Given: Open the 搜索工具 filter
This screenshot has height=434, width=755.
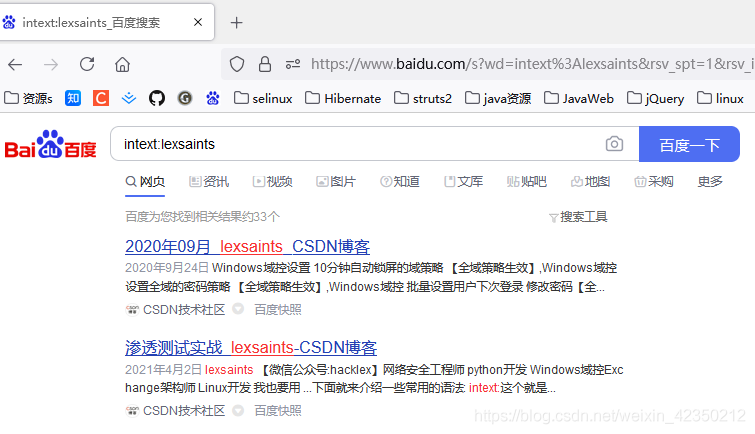Looking at the screenshot, I should 578,217.
